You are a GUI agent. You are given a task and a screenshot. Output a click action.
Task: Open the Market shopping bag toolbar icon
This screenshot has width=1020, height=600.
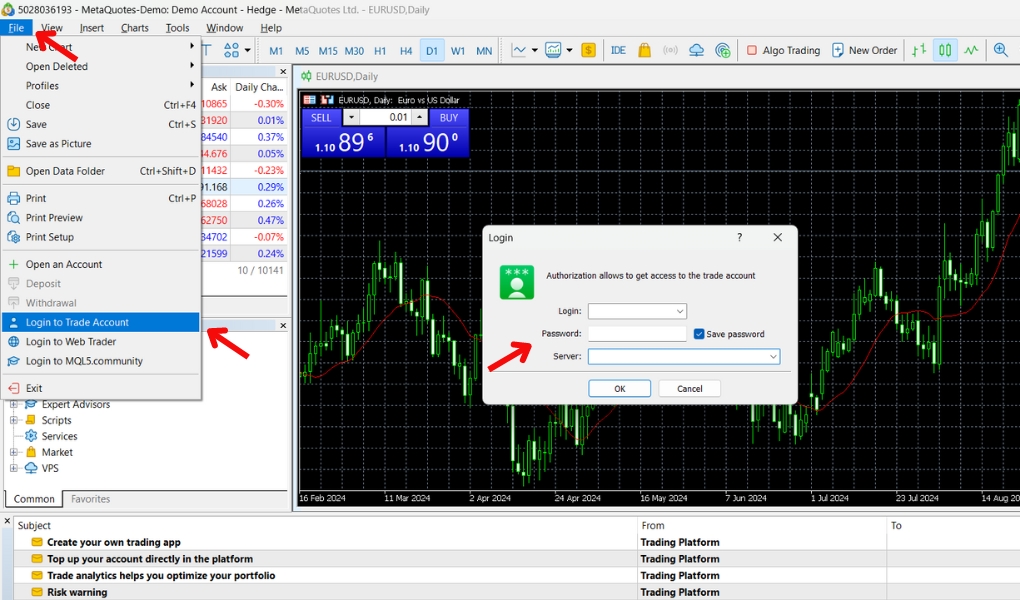[644, 50]
